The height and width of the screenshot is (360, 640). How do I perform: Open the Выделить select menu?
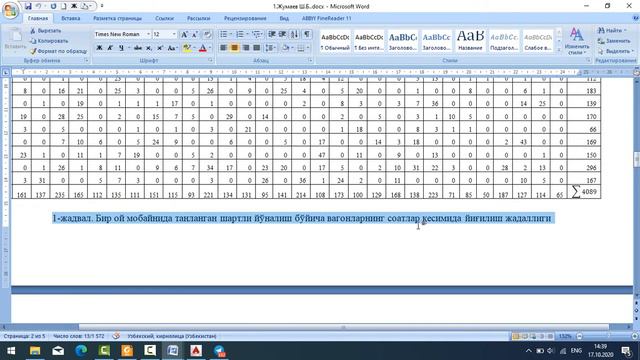click(615, 51)
